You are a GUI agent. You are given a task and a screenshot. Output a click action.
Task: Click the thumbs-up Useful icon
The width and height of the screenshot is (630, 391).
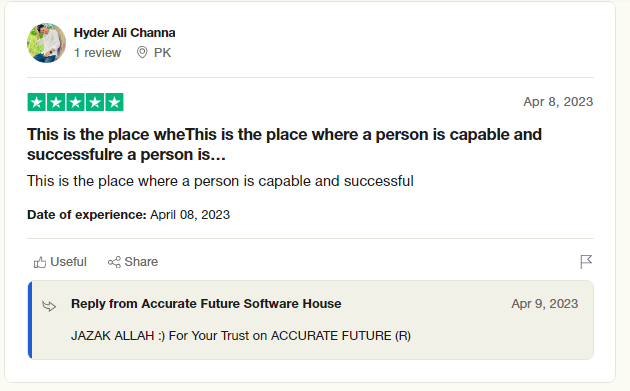tap(39, 262)
